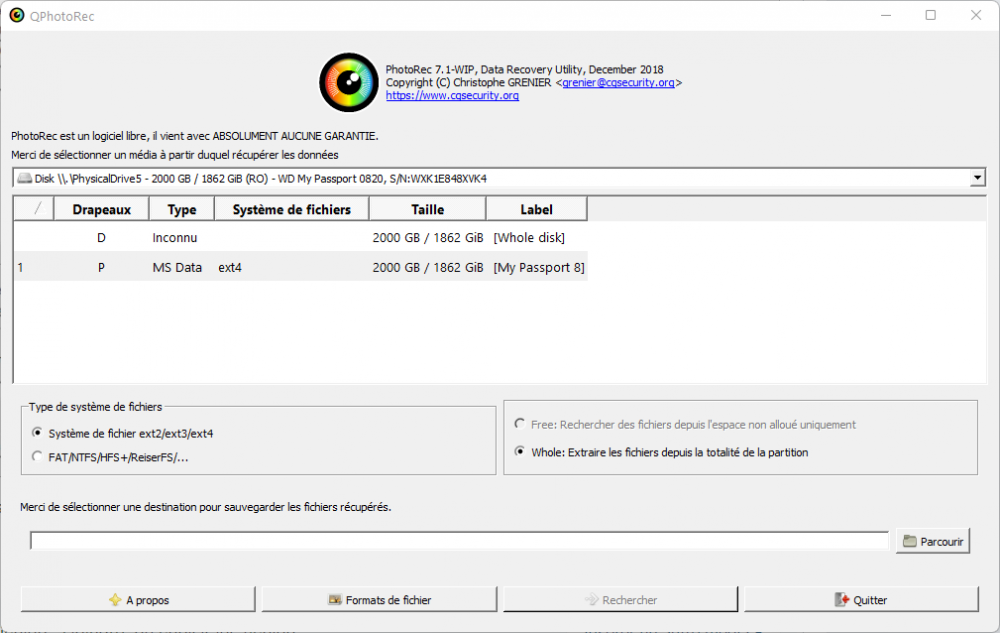Click the disk drive icon in media selector
The height and width of the screenshot is (633, 1000).
tap(24, 178)
